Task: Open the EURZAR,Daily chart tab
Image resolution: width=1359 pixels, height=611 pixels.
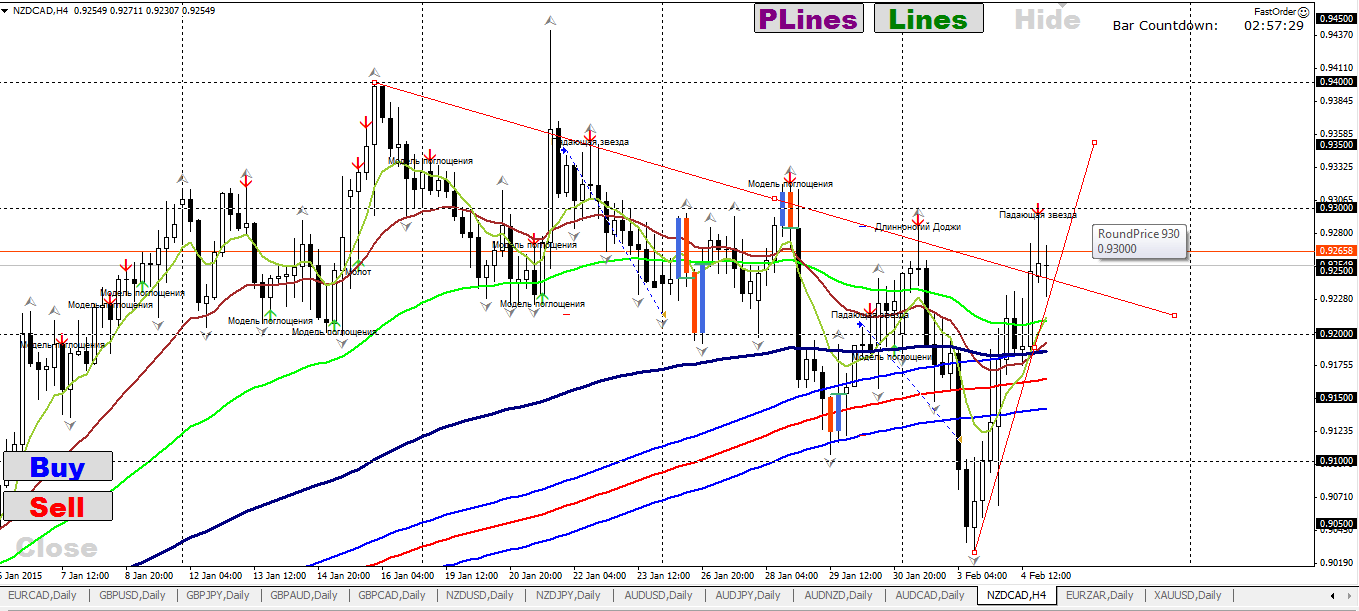Action: pyautogui.click(x=1099, y=595)
